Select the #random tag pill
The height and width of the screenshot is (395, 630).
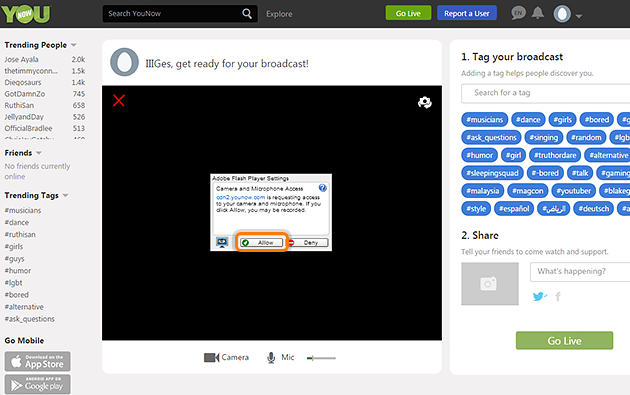click(x=586, y=137)
